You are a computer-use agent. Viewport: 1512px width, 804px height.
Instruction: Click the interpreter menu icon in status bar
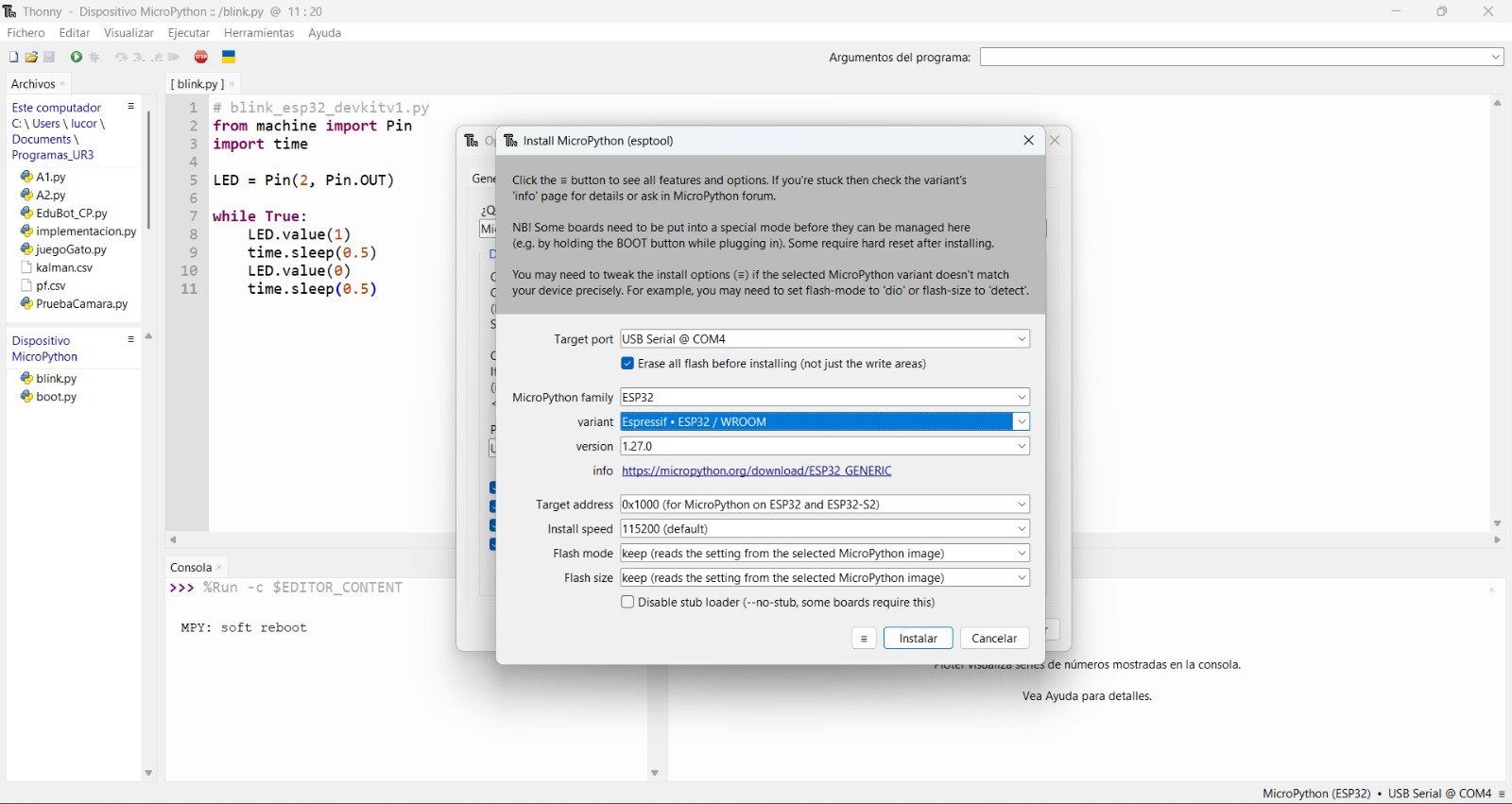1502,794
